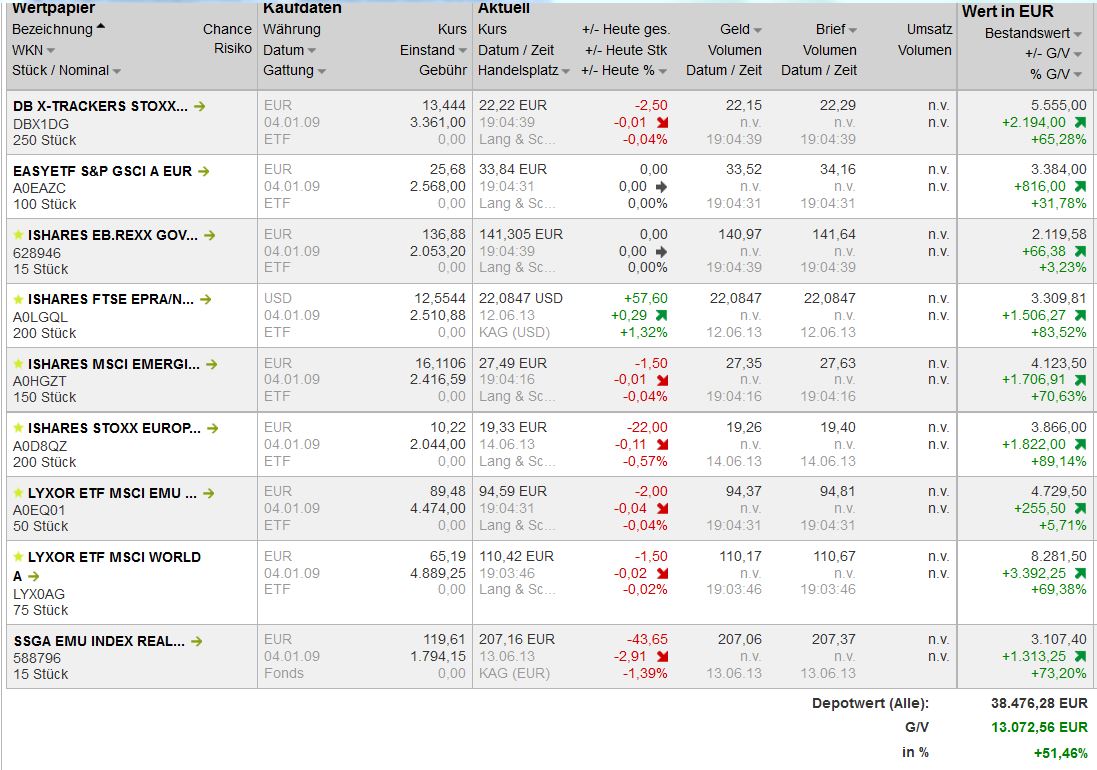Viewport: 1097px width, 770px height.
Task: Click green arrow beside ISHARES STOXX EUROP
Action: (211, 428)
